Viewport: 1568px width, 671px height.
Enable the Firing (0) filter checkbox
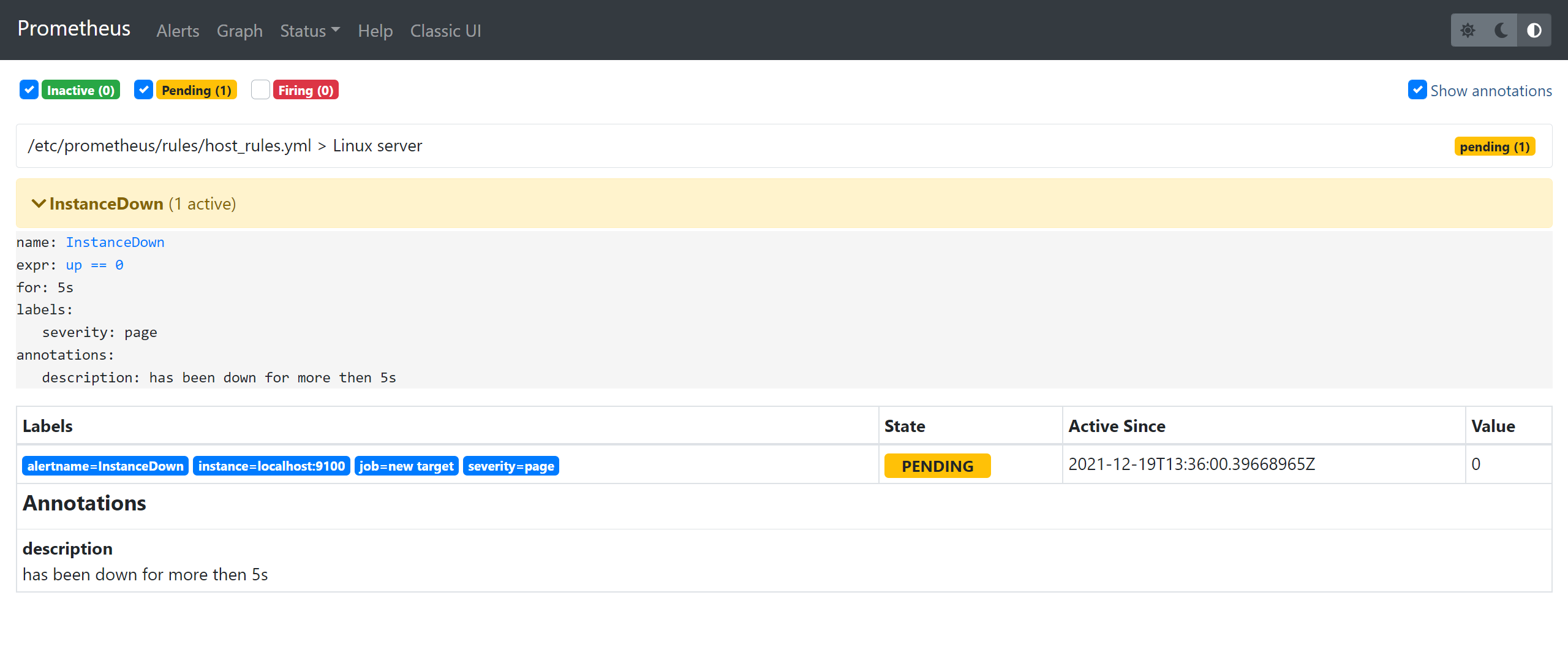(x=260, y=89)
